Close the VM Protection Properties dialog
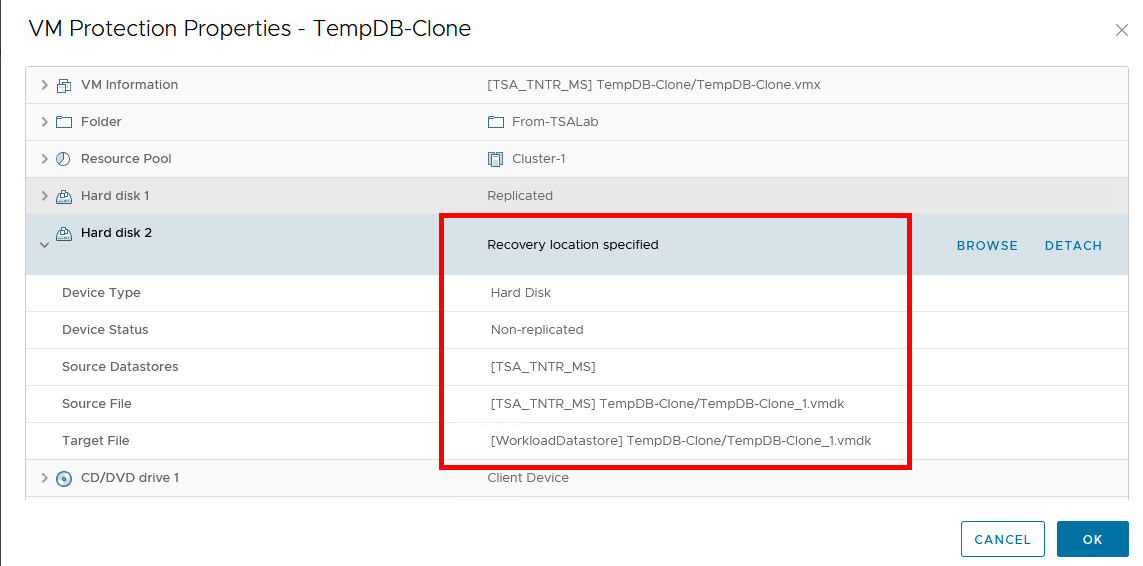 (1121, 31)
